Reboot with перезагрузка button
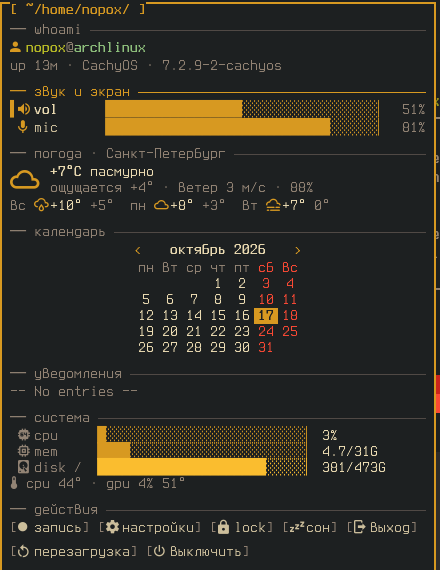440x570 pixels. [x=74, y=552]
